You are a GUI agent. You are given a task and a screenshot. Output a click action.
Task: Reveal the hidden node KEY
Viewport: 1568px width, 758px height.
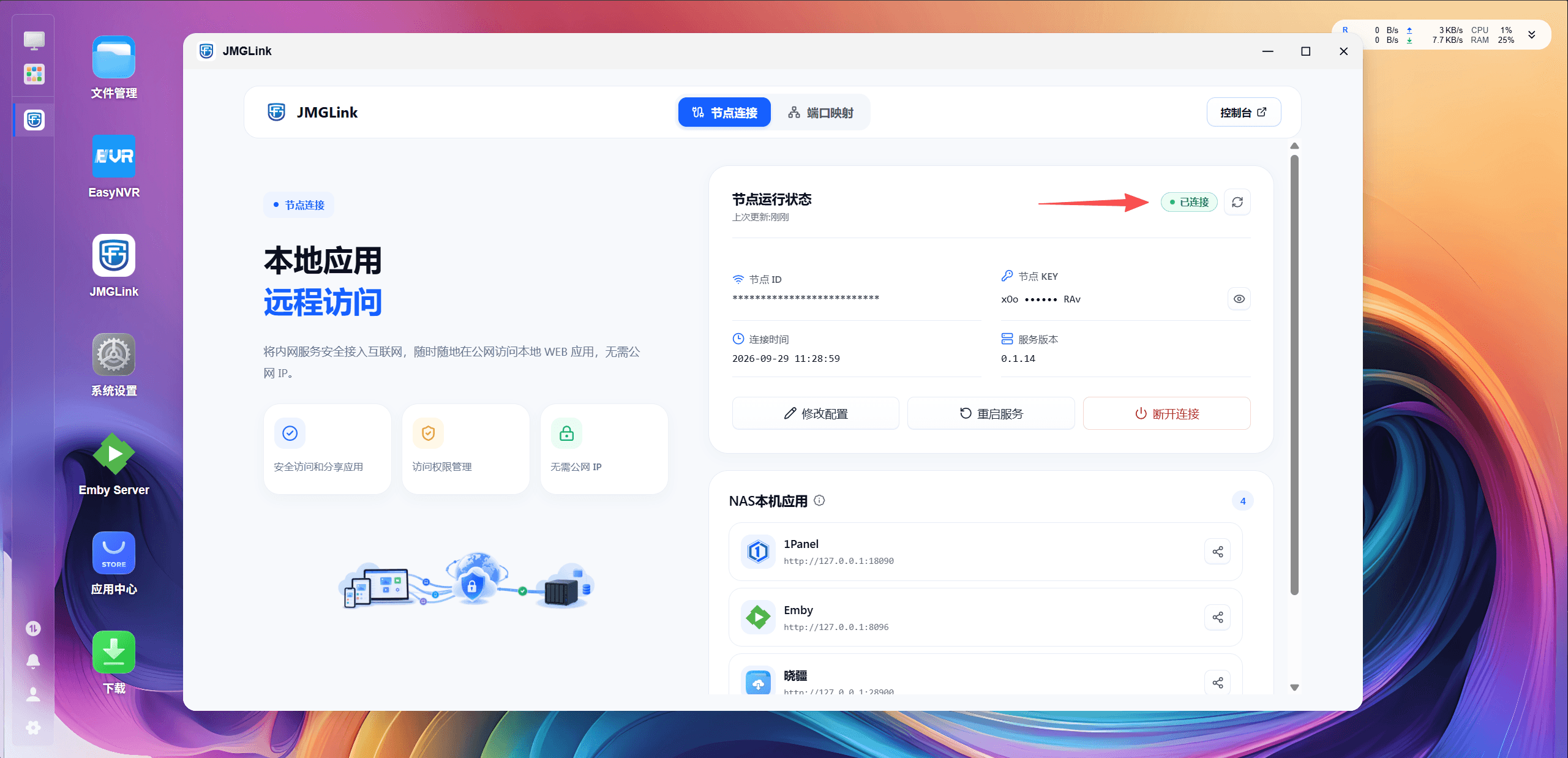pyautogui.click(x=1239, y=299)
